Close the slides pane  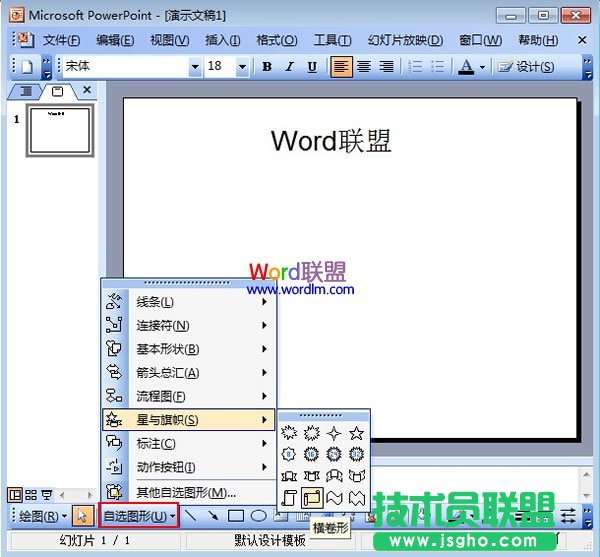pos(87,90)
